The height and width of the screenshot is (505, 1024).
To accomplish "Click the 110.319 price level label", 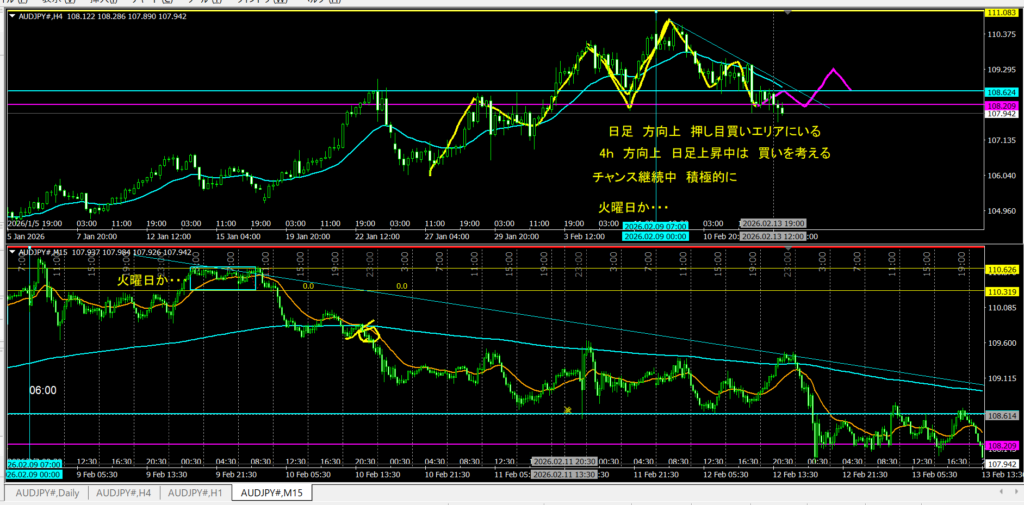I will tap(1001, 290).
